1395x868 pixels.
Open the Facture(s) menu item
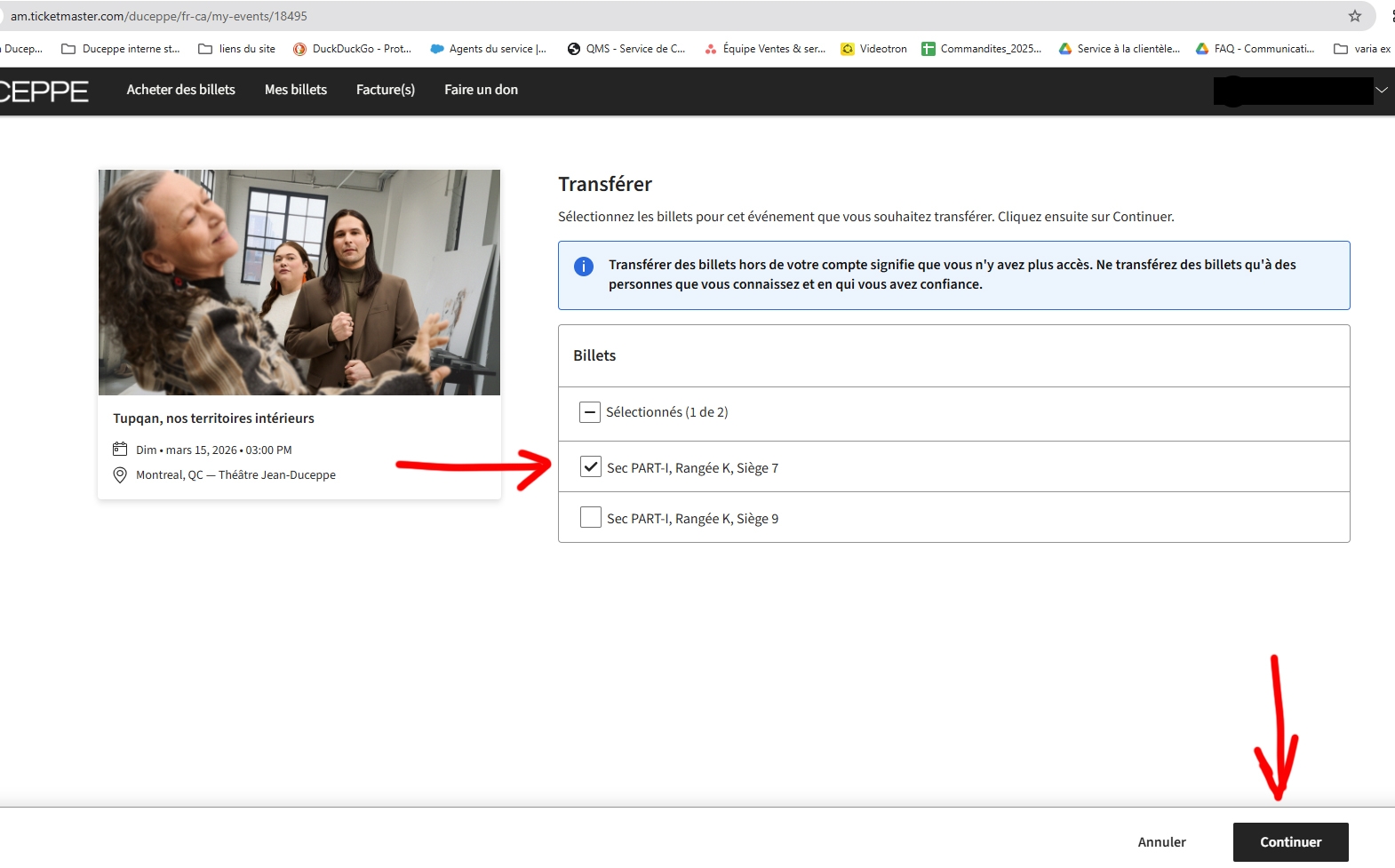point(386,90)
